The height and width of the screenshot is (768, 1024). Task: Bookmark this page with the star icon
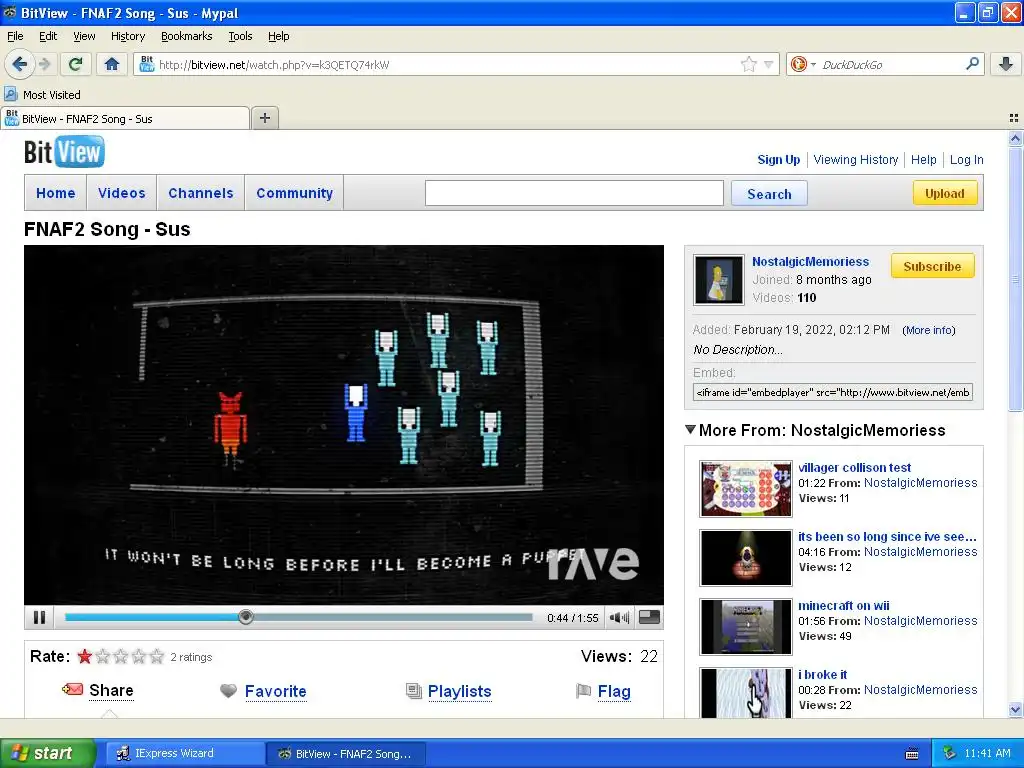click(748, 64)
